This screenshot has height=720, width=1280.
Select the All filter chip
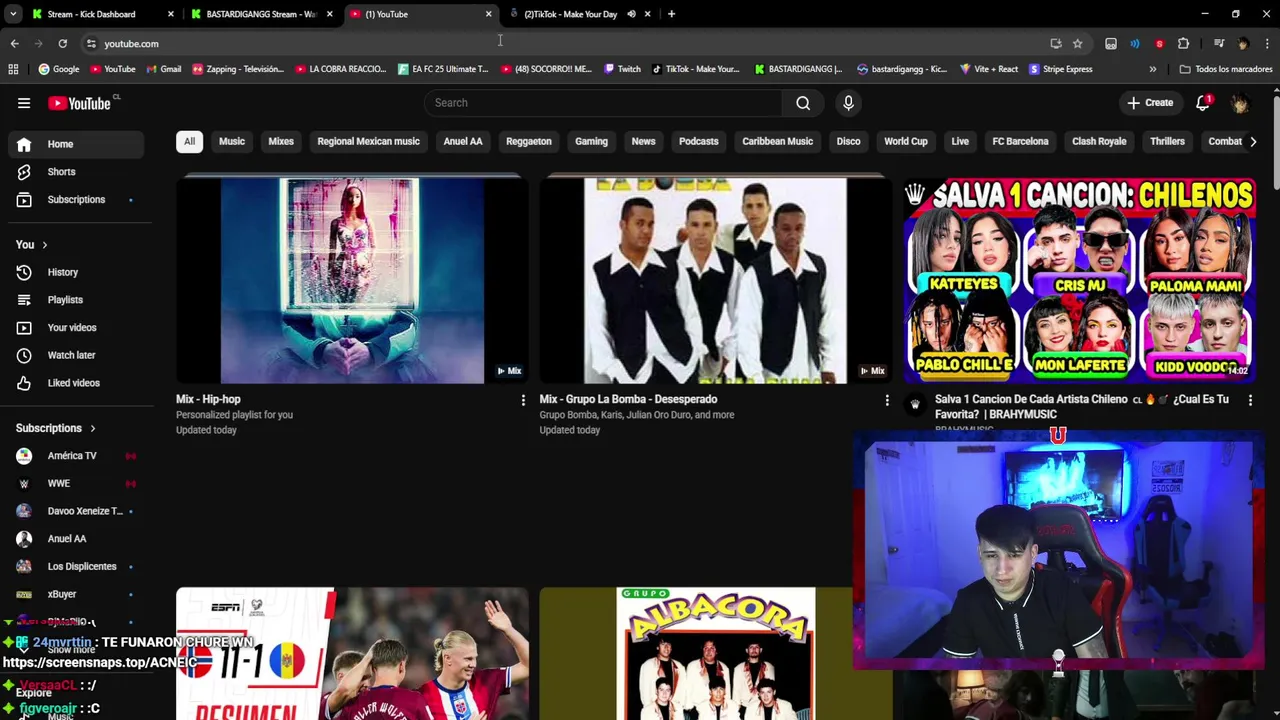(189, 141)
